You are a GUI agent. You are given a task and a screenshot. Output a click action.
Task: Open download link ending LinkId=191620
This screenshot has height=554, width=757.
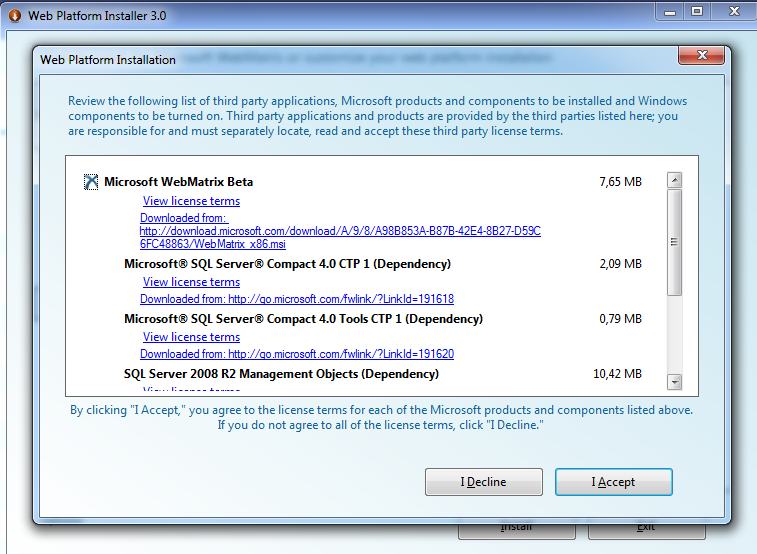[x=297, y=354]
